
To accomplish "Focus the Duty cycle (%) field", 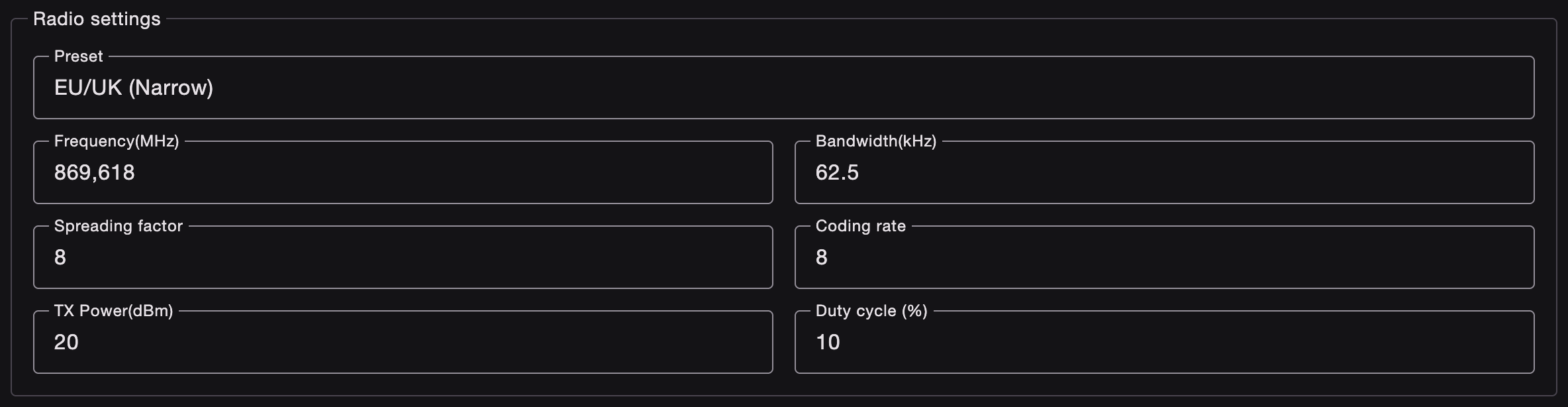I will 1164,342.
